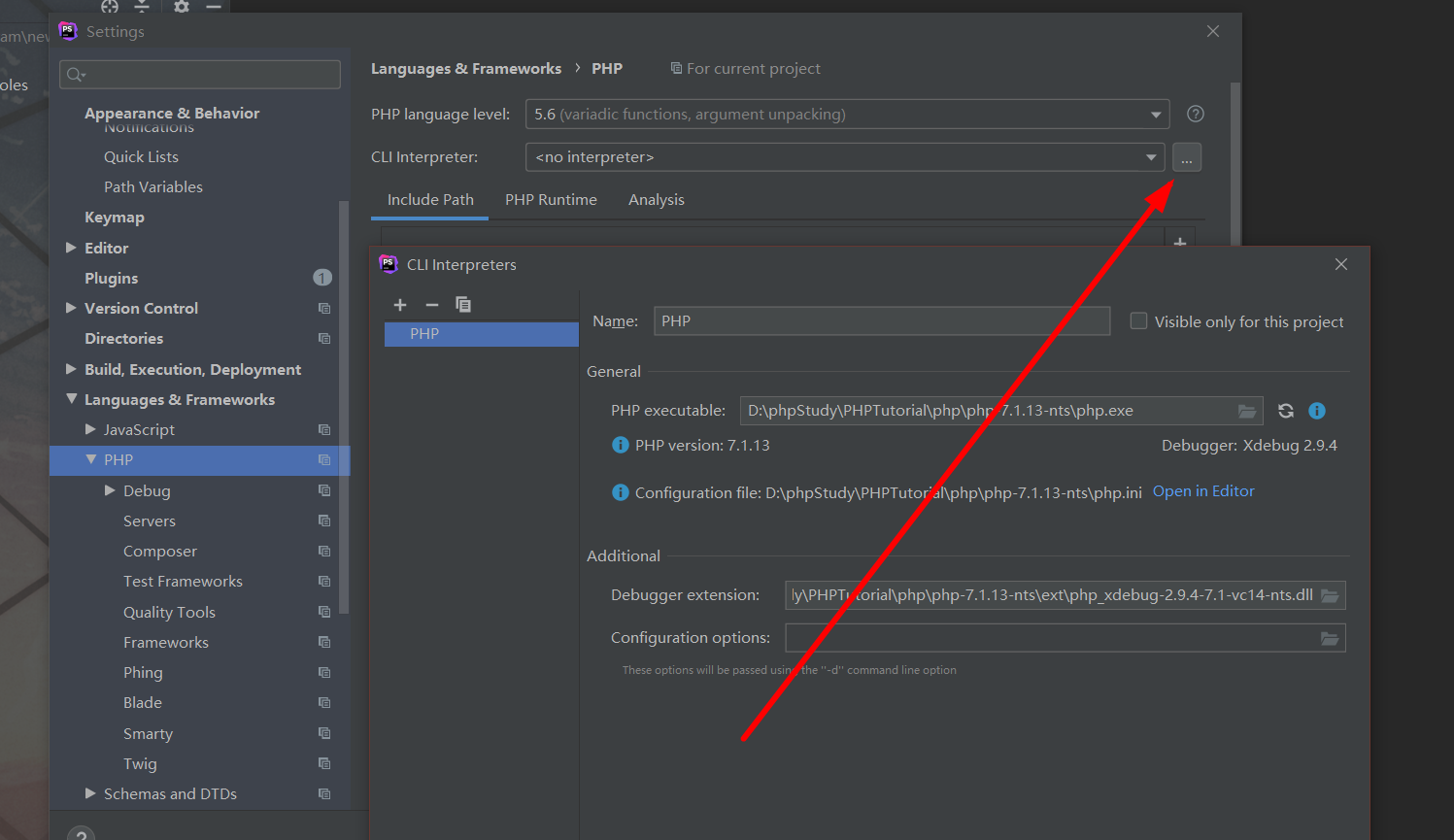Viewport: 1454px width, 840px height.
Task: Open Smarty settings page
Action: 148,734
